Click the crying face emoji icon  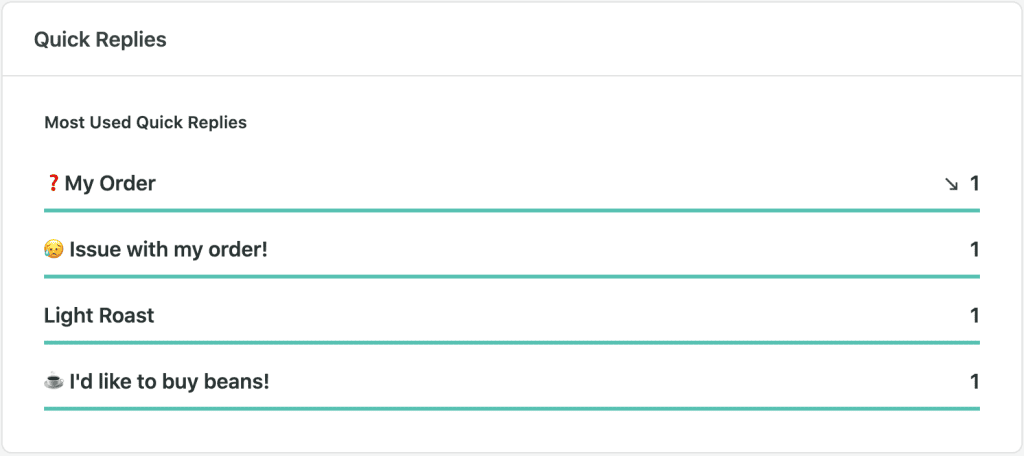(54, 249)
